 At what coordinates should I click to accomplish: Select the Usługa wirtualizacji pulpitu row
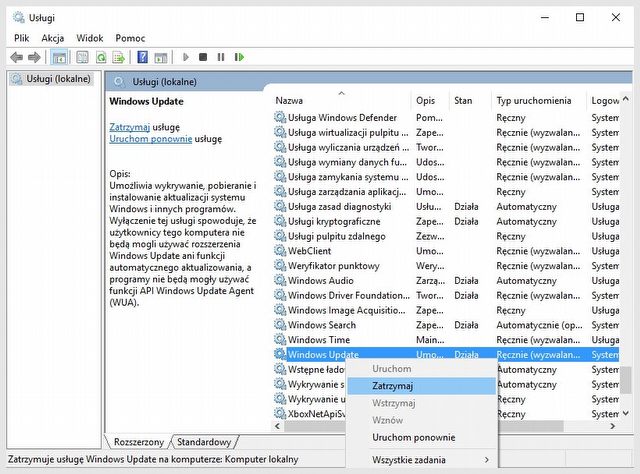click(446, 132)
